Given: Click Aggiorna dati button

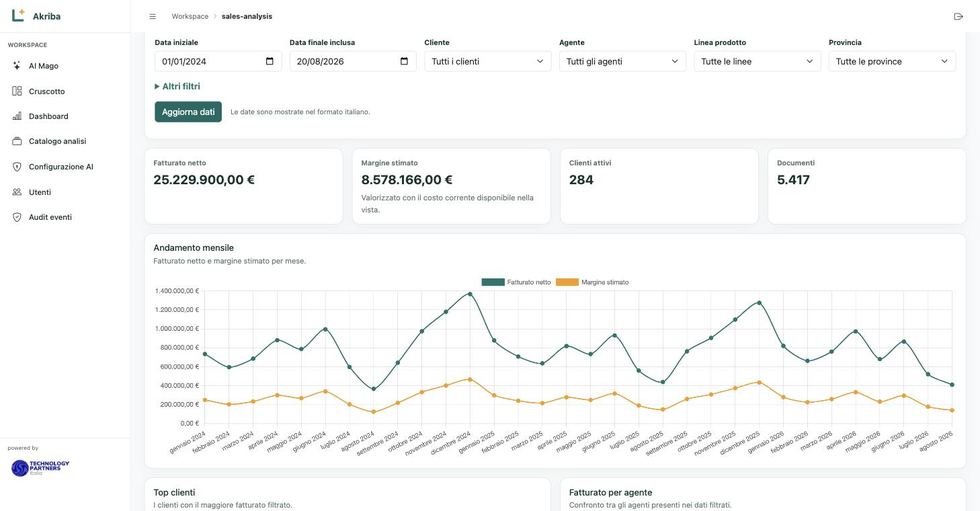Looking at the screenshot, I should tap(188, 112).
